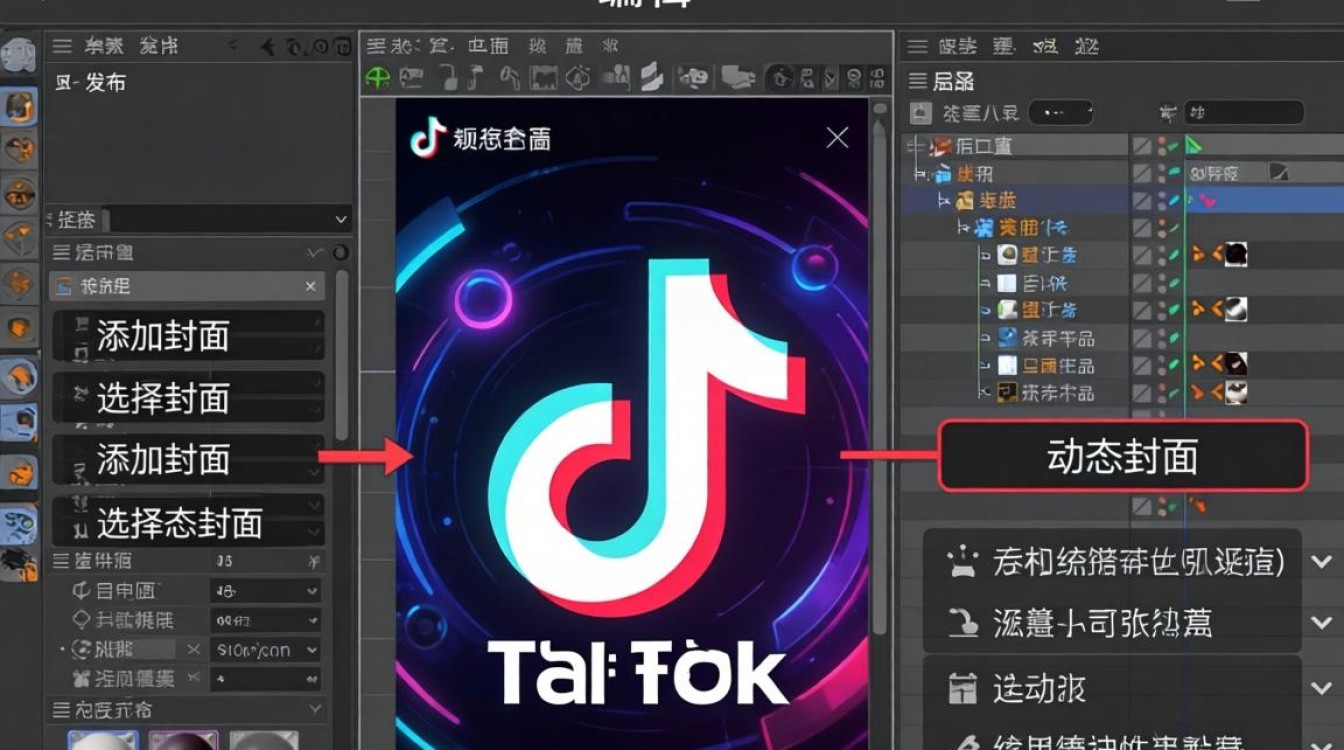Open the S10m/con dropdown in attributes
Viewport: 1344px width, 750px height.
pos(267,650)
